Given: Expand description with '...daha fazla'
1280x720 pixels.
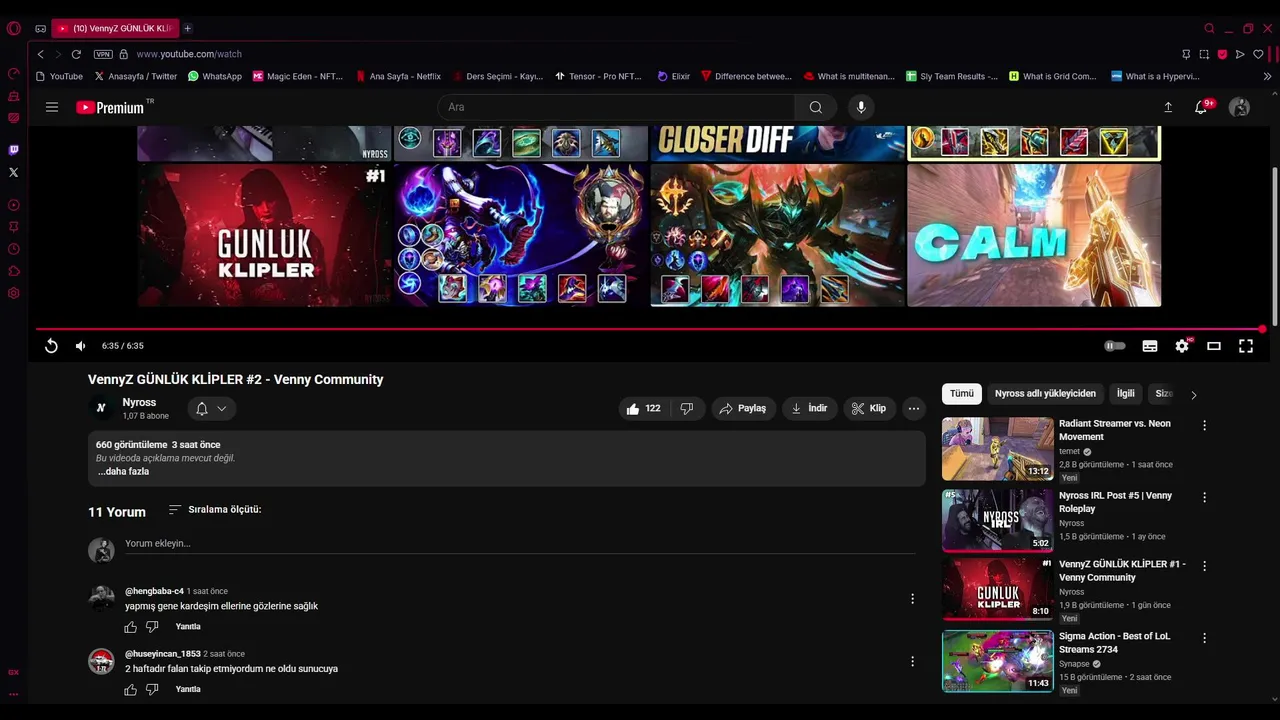Looking at the screenshot, I should (x=123, y=472).
